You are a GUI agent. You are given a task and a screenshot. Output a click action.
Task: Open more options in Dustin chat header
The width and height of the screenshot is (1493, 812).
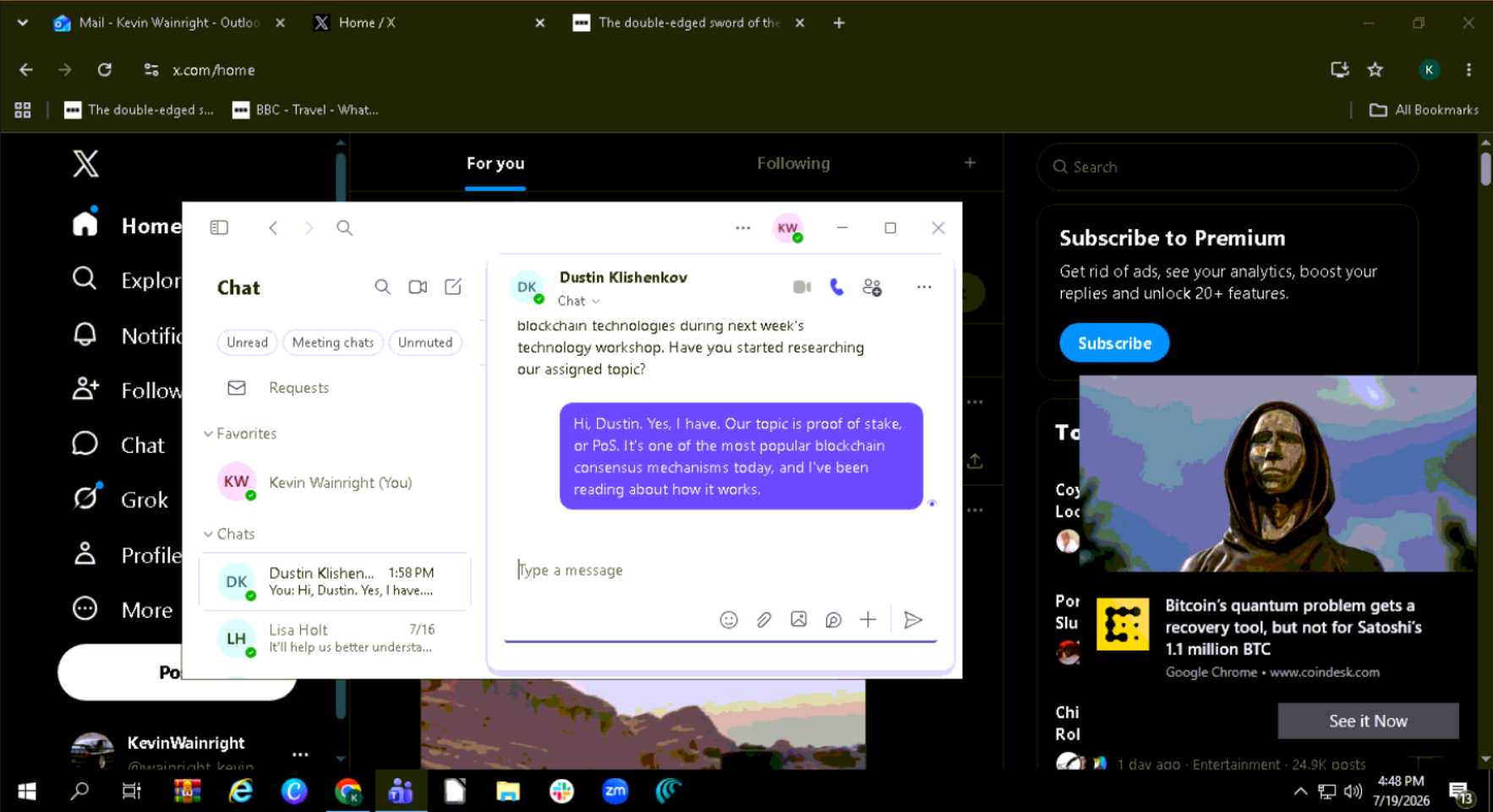tap(924, 287)
